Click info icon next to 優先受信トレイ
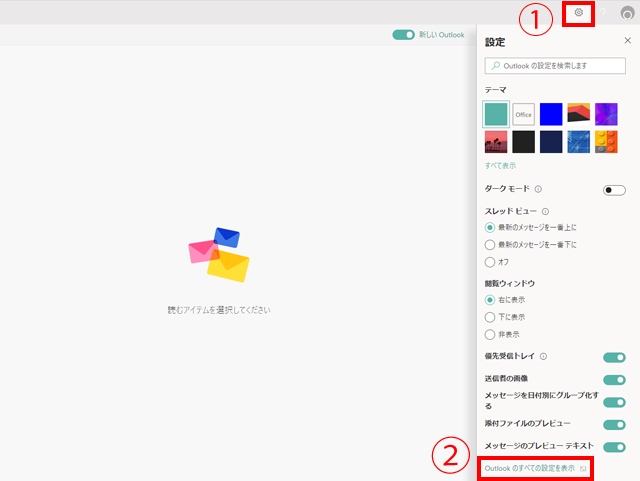Image resolution: width=640 pixels, height=481 pixels. 543,356
